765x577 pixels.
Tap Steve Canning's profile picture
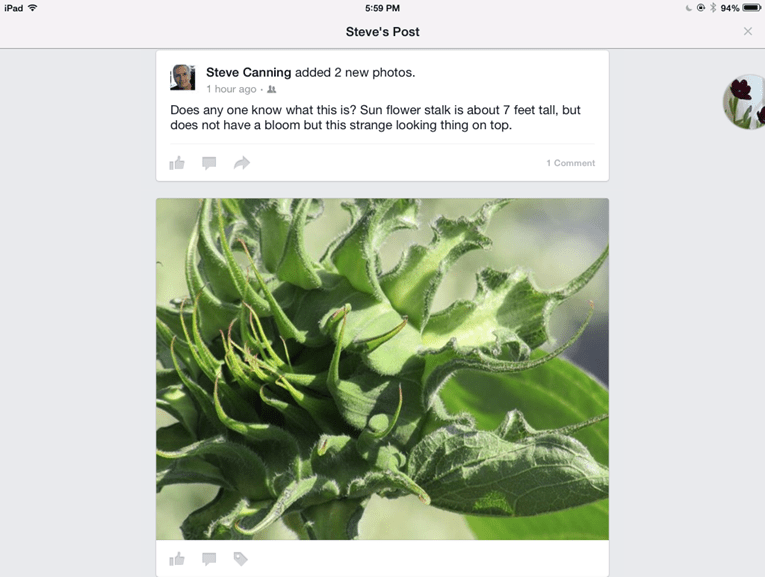tap(182, 77)
